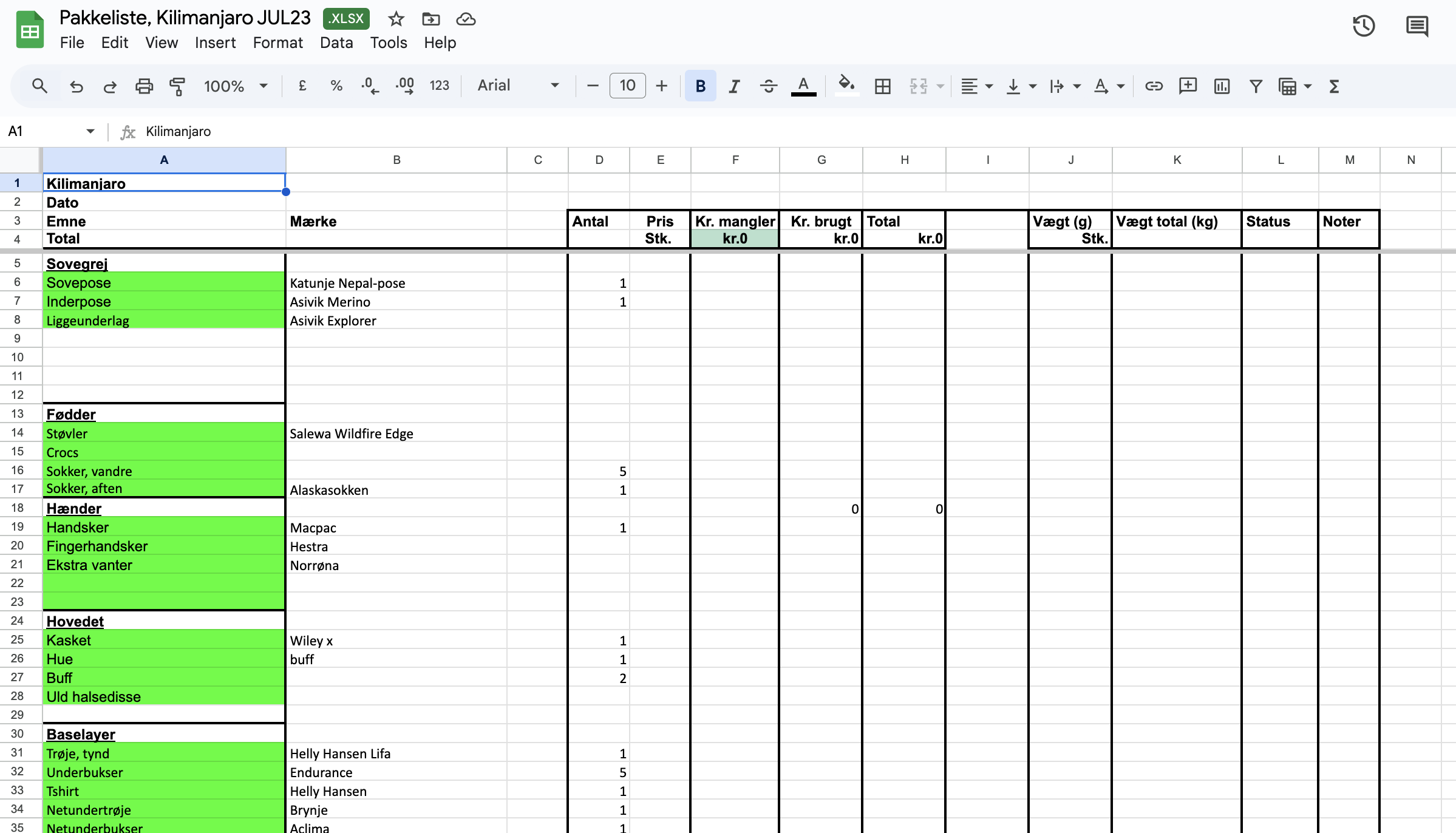Select column B header
The width and height of the screenshot is (1456, 833).
click(x=396, y=160)
